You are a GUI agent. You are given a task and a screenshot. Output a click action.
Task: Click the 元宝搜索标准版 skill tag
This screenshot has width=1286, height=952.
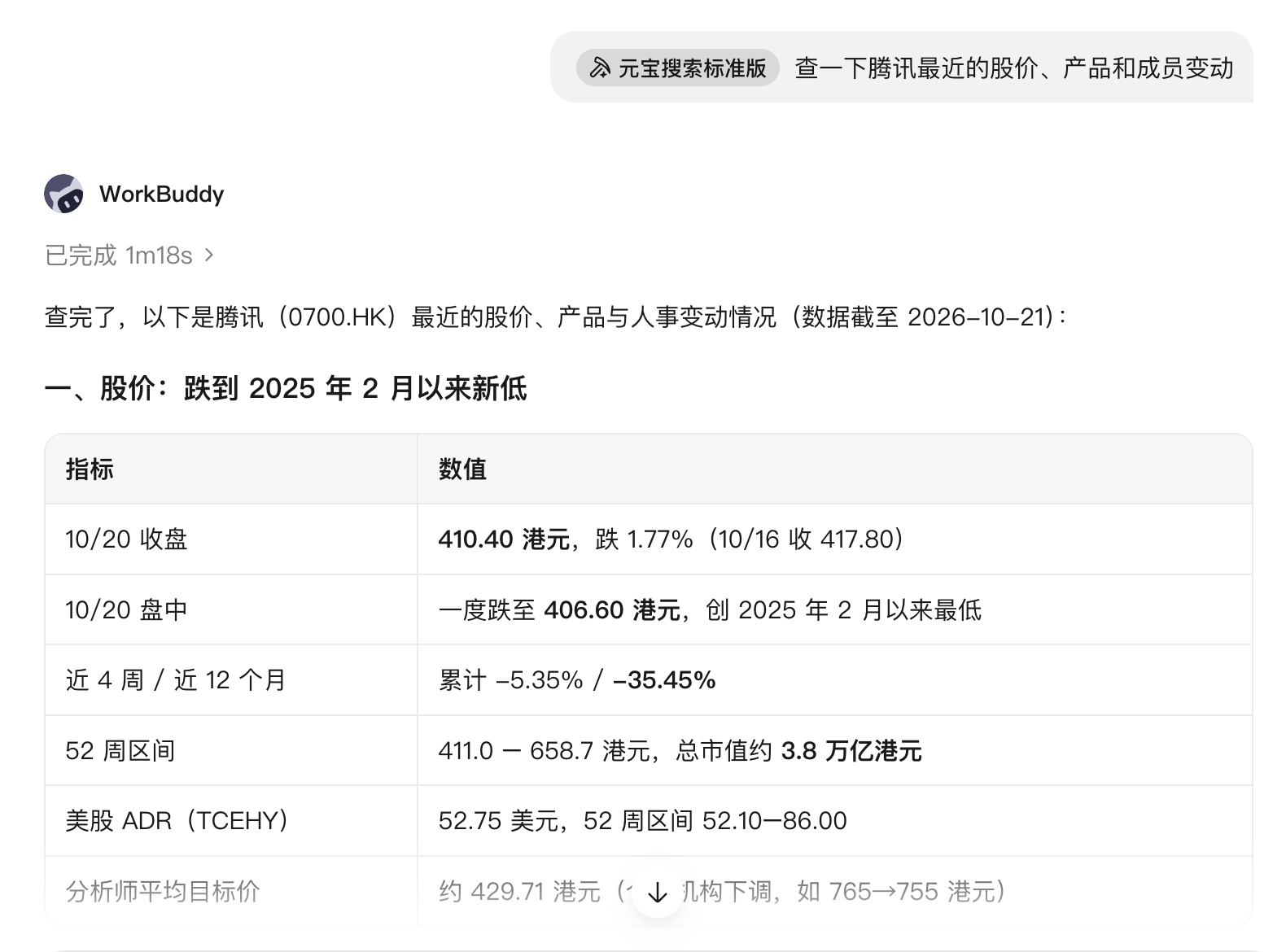point(678,68)
